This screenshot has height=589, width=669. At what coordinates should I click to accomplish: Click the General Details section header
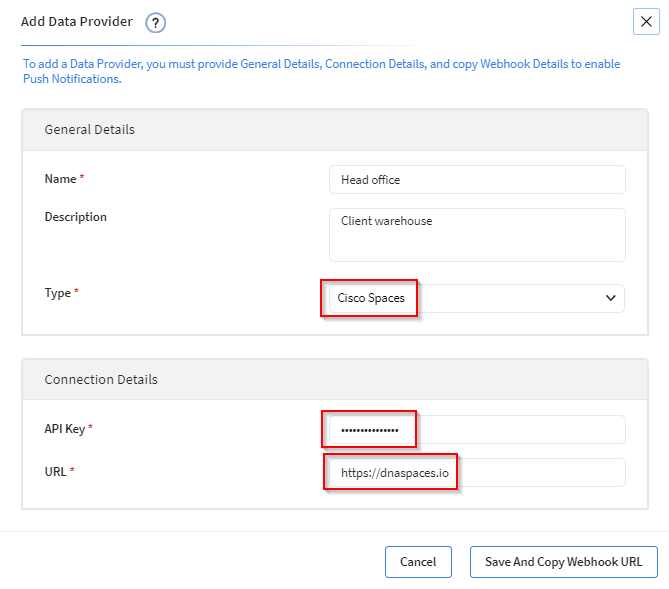(335, 130)
